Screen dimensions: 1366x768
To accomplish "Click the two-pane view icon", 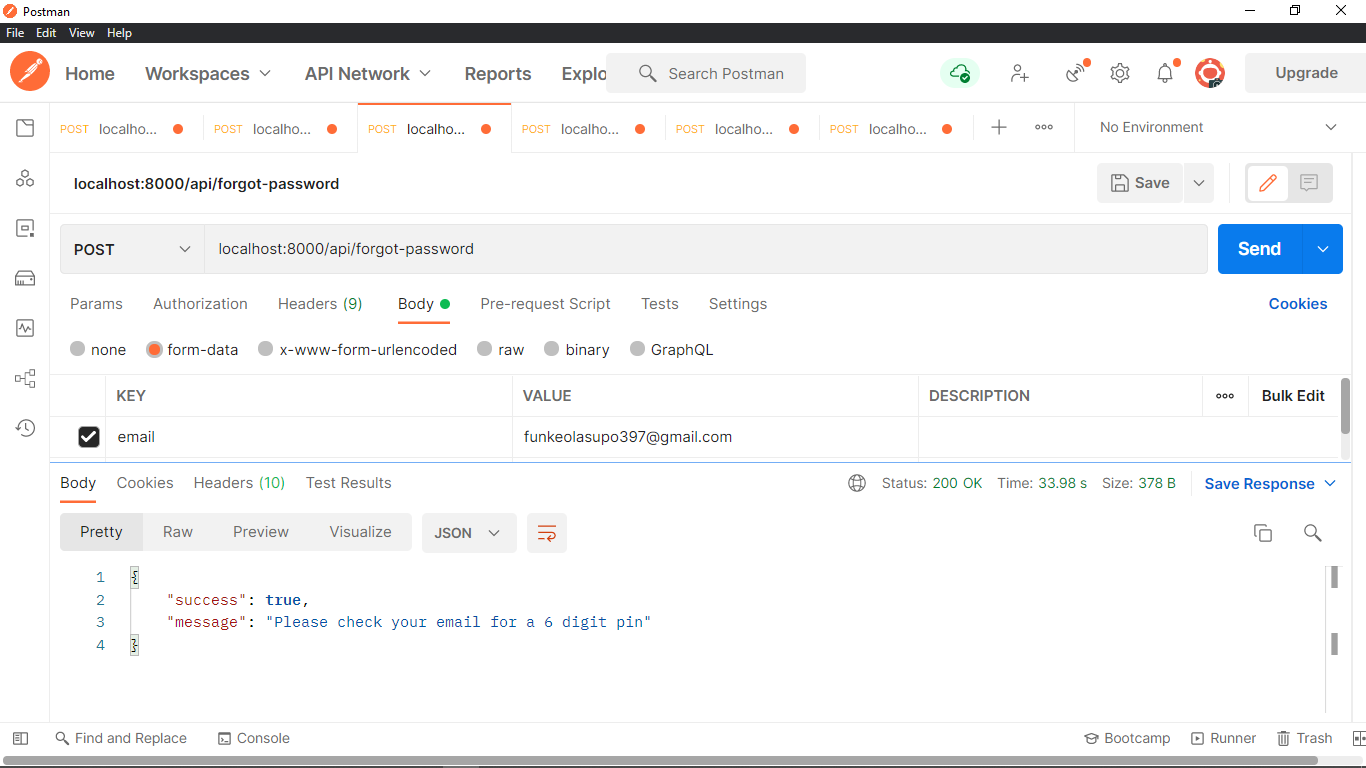I will tap(1359, 738).
